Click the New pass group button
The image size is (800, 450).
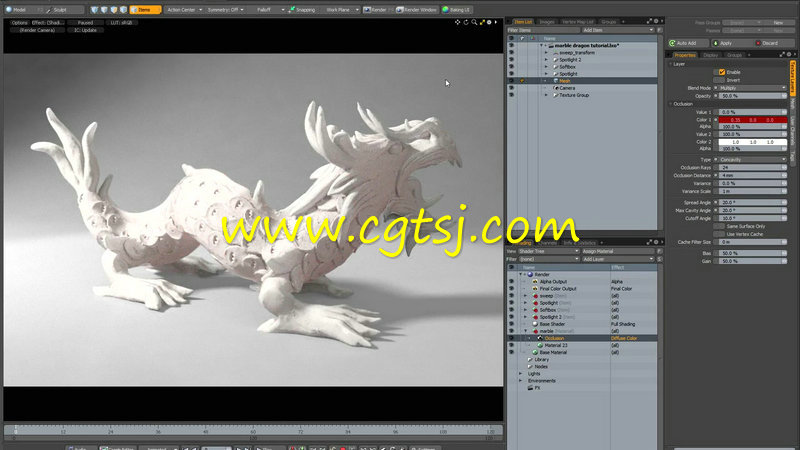(x=778, y=23)
